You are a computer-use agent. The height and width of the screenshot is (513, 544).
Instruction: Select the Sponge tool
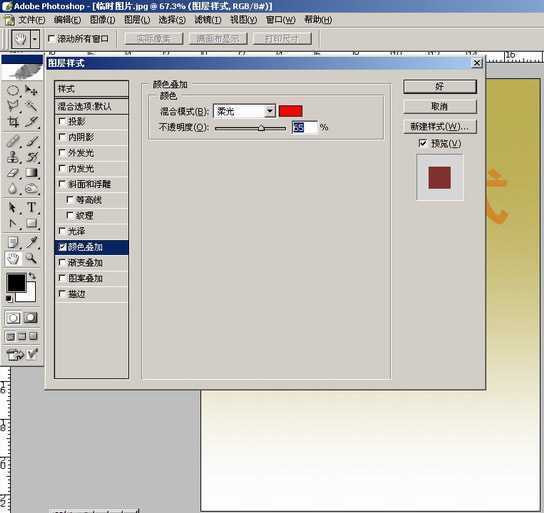click(31, 188)
